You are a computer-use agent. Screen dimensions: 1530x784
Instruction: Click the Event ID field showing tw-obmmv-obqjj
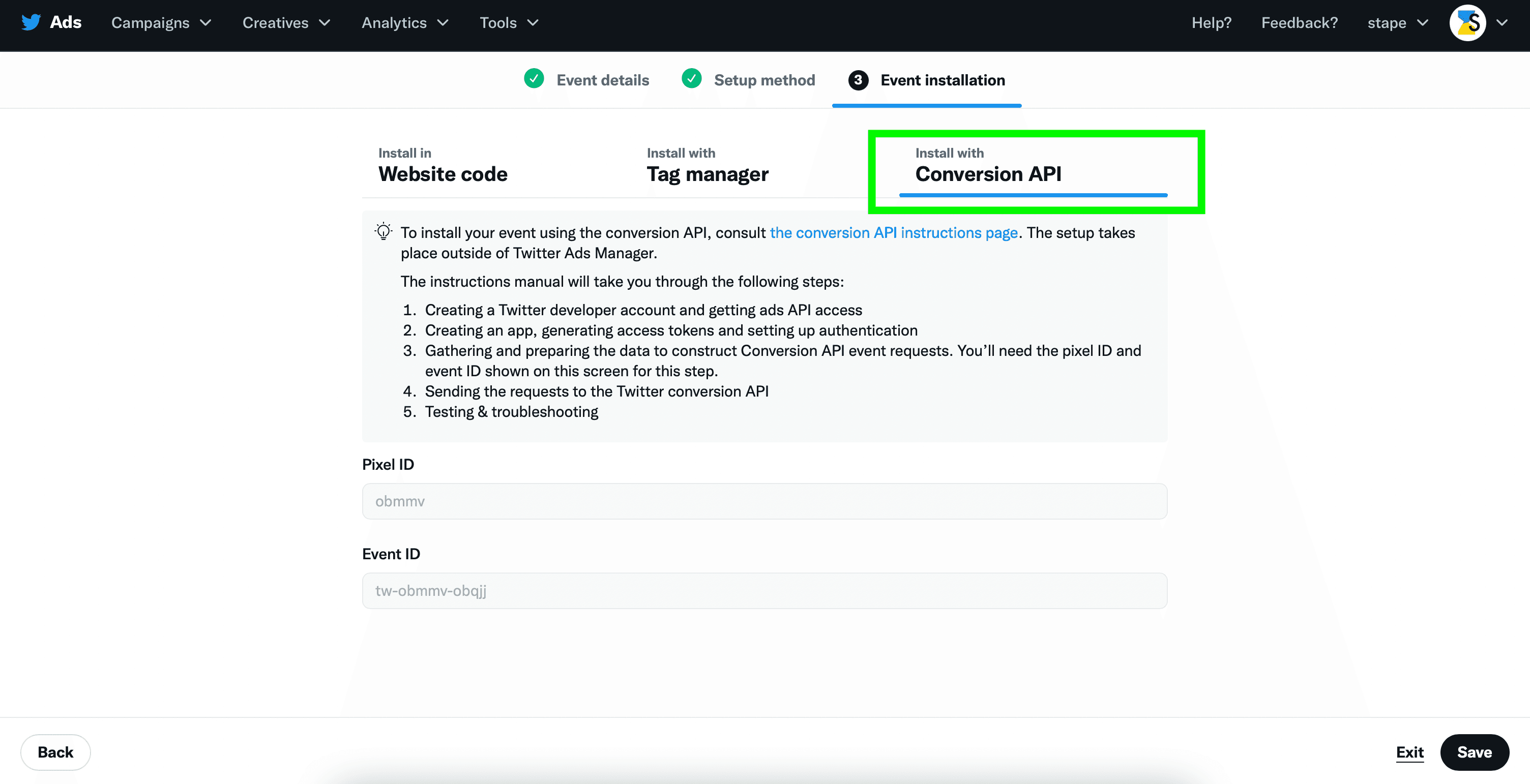pyautogui.click(x=764, y=590)
